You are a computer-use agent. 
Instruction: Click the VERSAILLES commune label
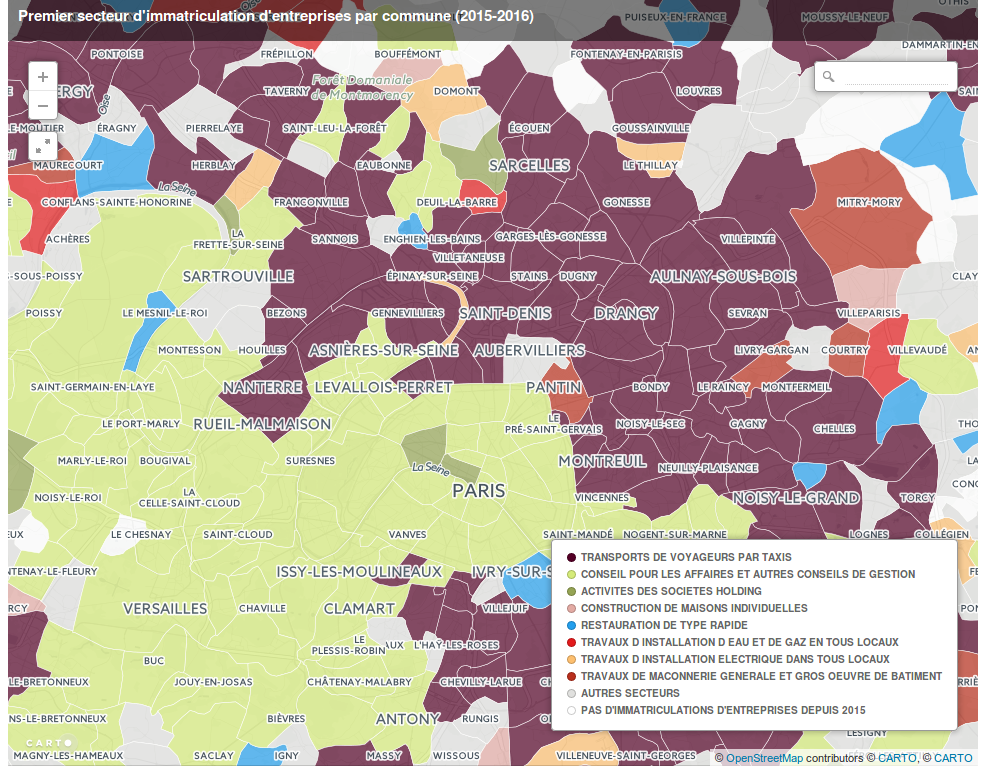[x=165, y=609]
